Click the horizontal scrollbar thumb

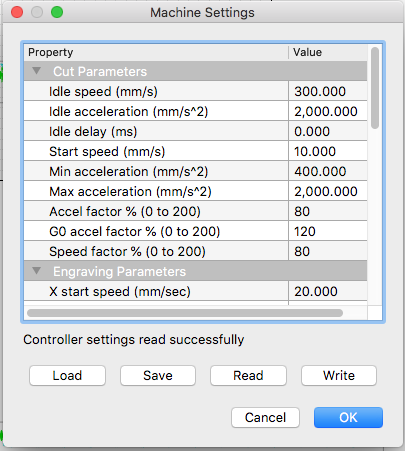point(185,313)
